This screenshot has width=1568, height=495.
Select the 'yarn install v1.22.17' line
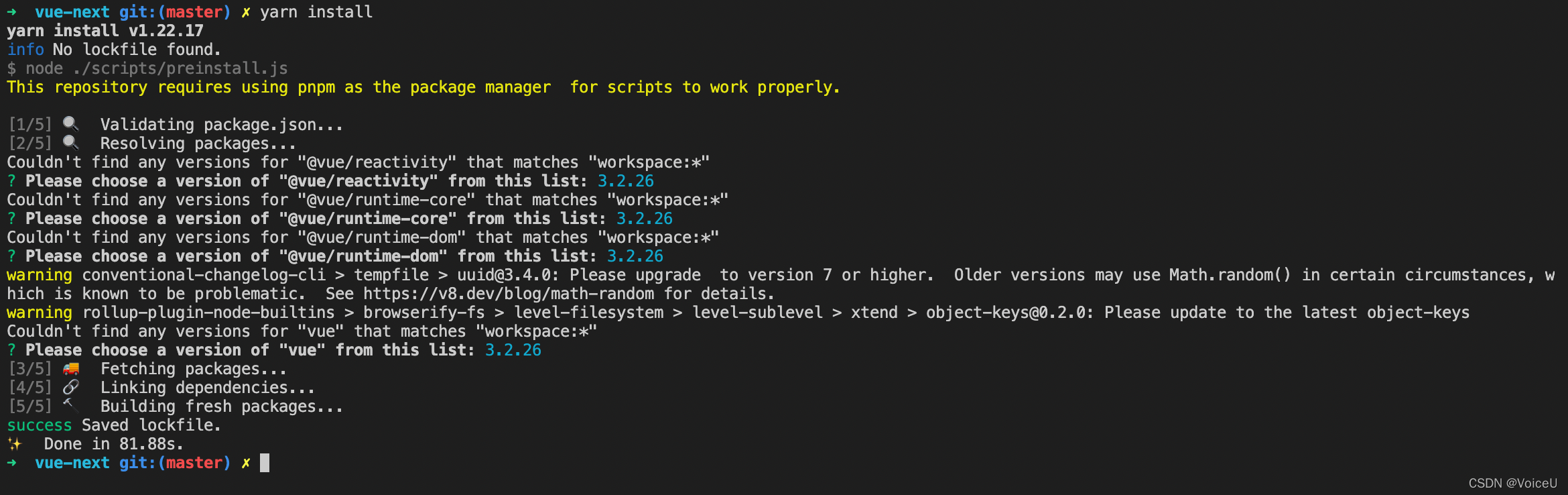[105, 31]
